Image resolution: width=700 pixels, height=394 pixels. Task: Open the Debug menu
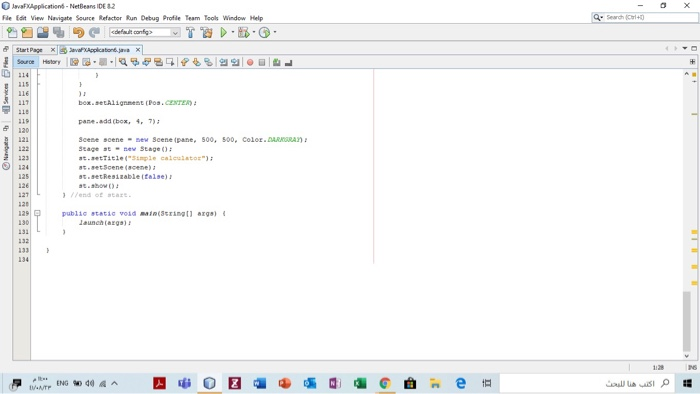point(150,18)
